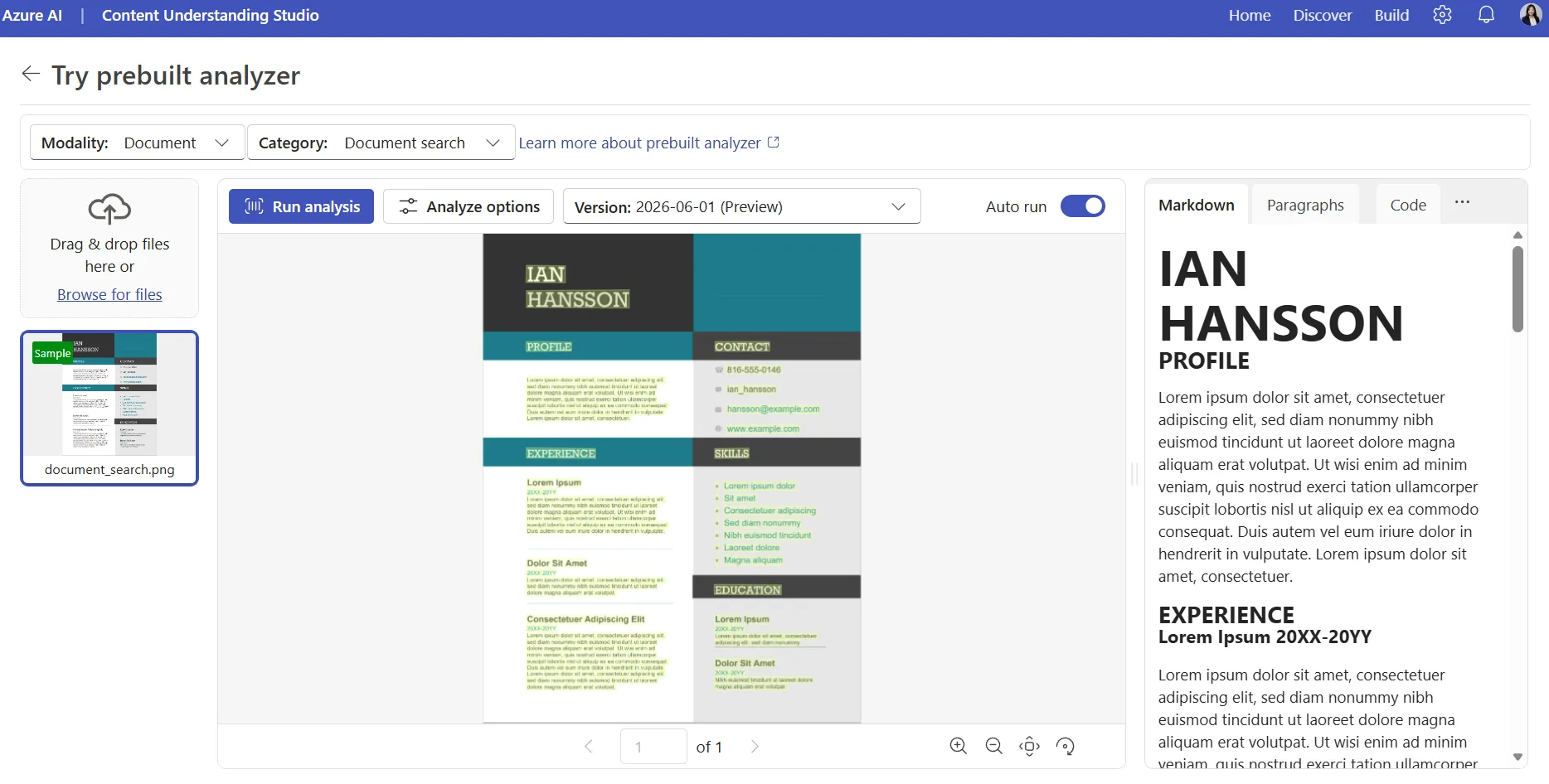1549x784 pixels.
Task: Open Learn more about prebuilt analyzer link
Action: (x=648, y=143)
